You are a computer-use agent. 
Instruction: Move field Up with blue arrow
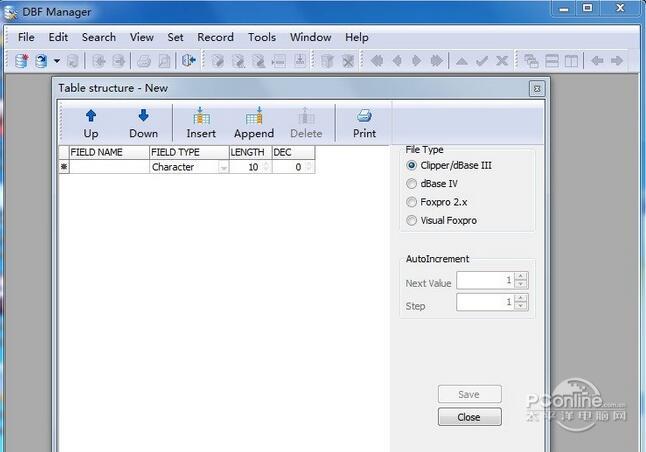pos(91,124)
